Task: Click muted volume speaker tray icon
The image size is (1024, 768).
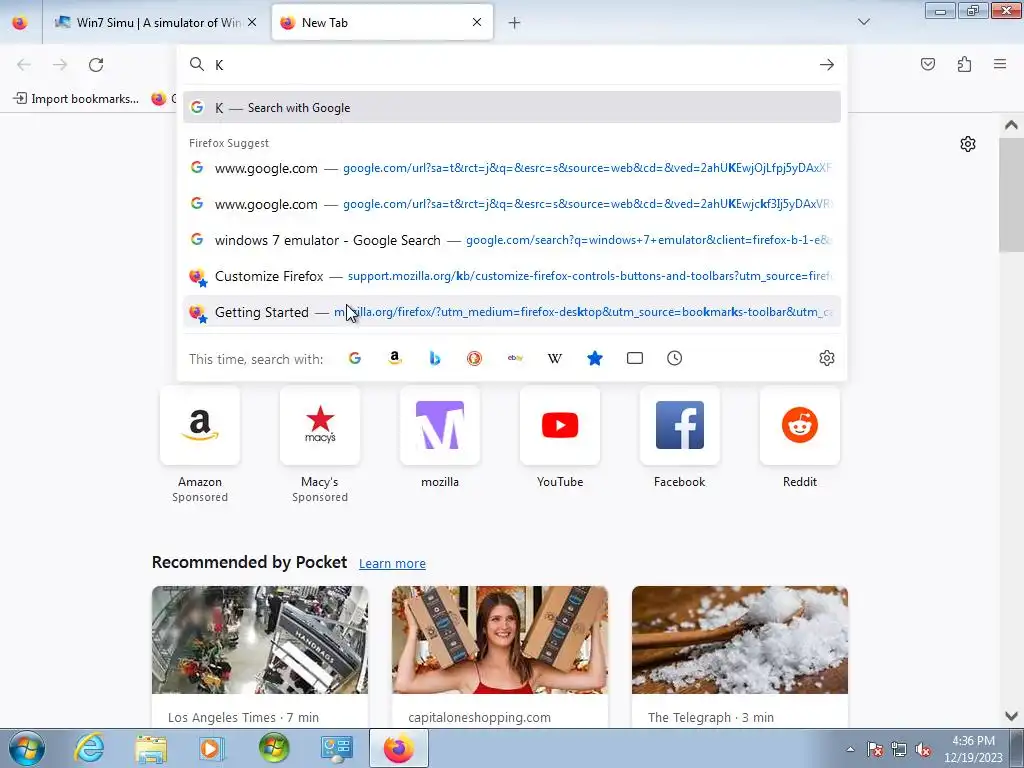Action: click(923, 749)
